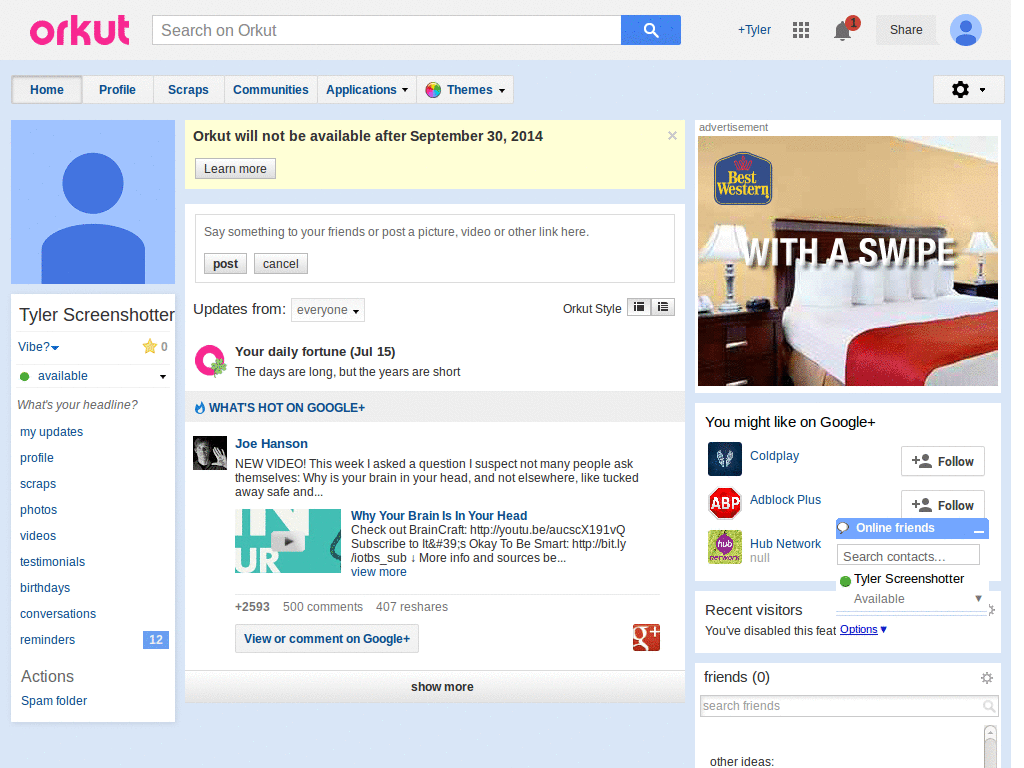
Task: Select the Communities tab
Action: (270, 90)
